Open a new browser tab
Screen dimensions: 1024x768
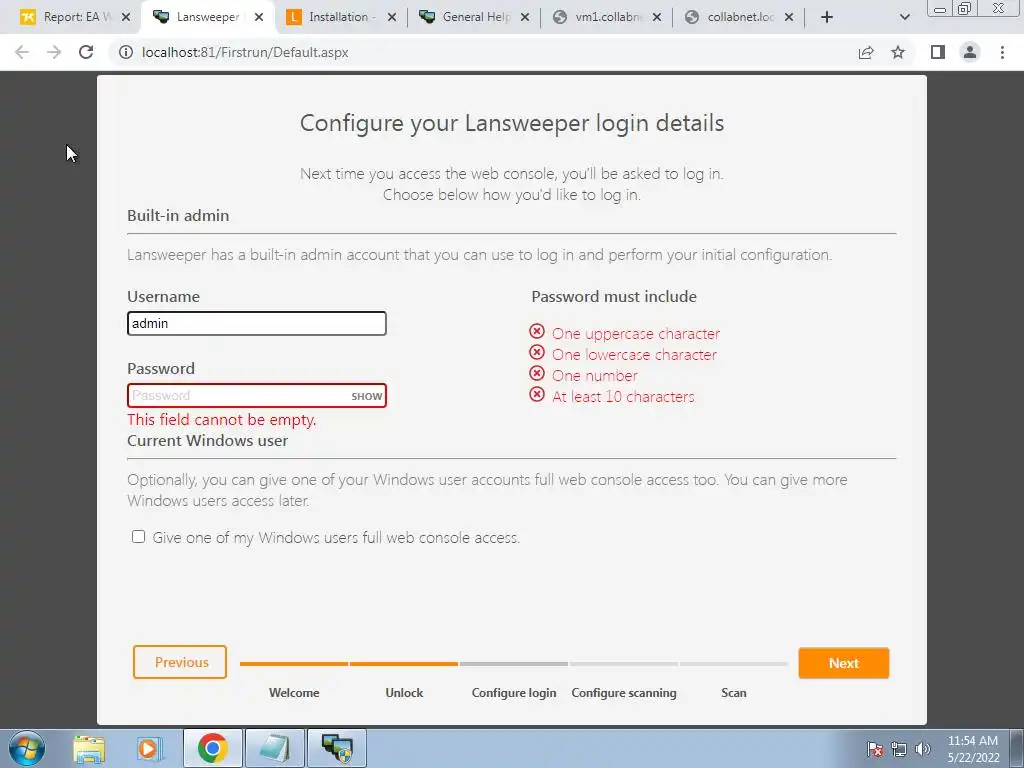click(827, 17)
